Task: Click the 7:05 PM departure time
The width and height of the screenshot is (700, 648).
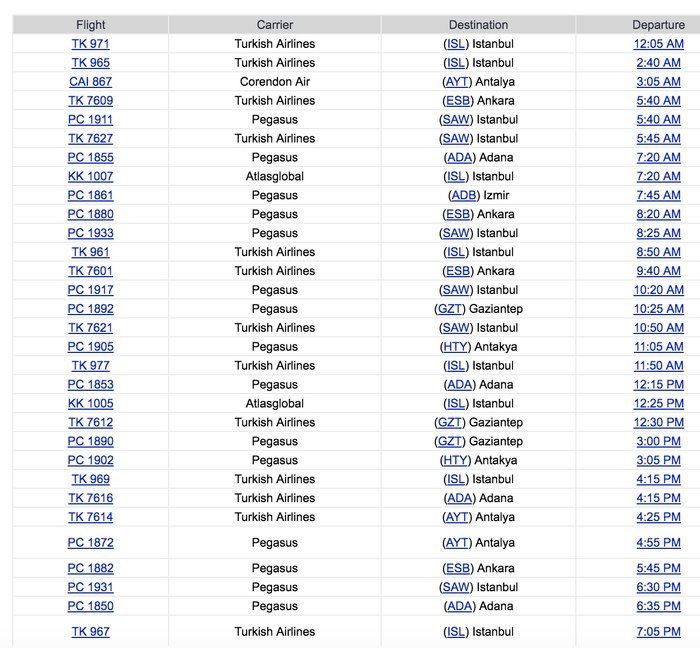Action: pos(657,632)
